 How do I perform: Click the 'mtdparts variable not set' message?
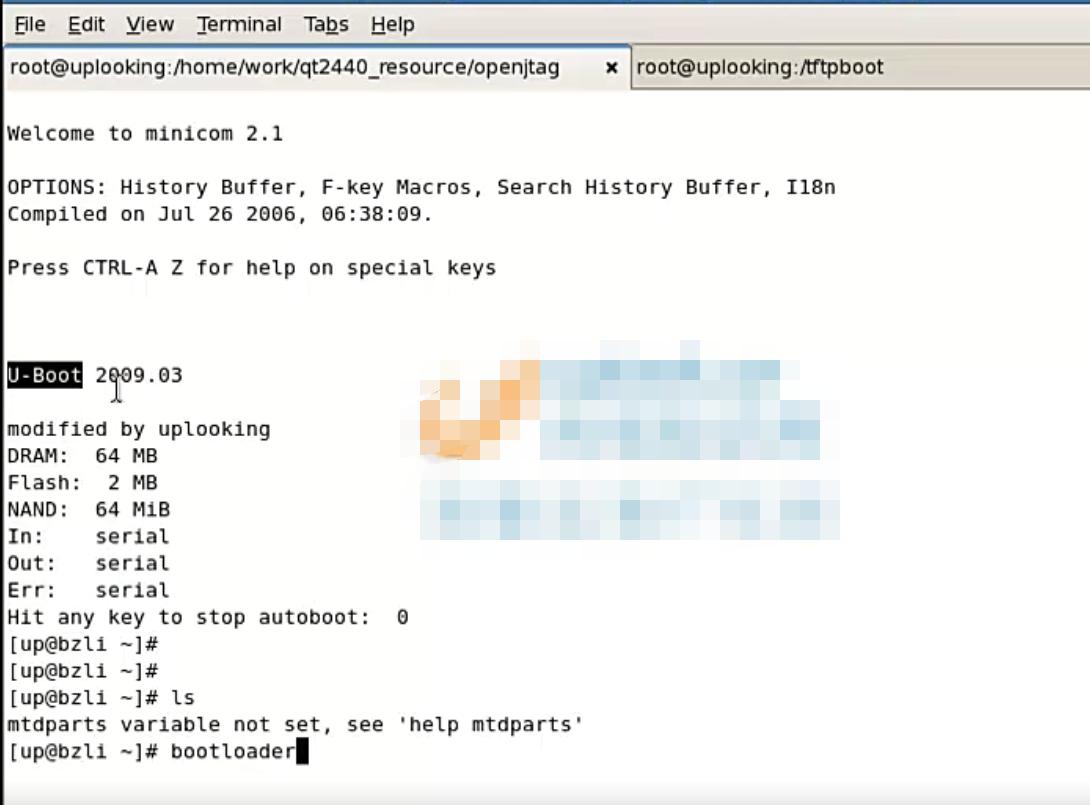click(295, 725)
